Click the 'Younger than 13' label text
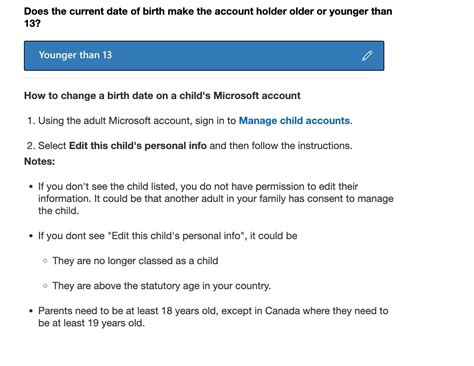Image resolution: width=474 pixels, height=366 pixels. click(75, 55)
